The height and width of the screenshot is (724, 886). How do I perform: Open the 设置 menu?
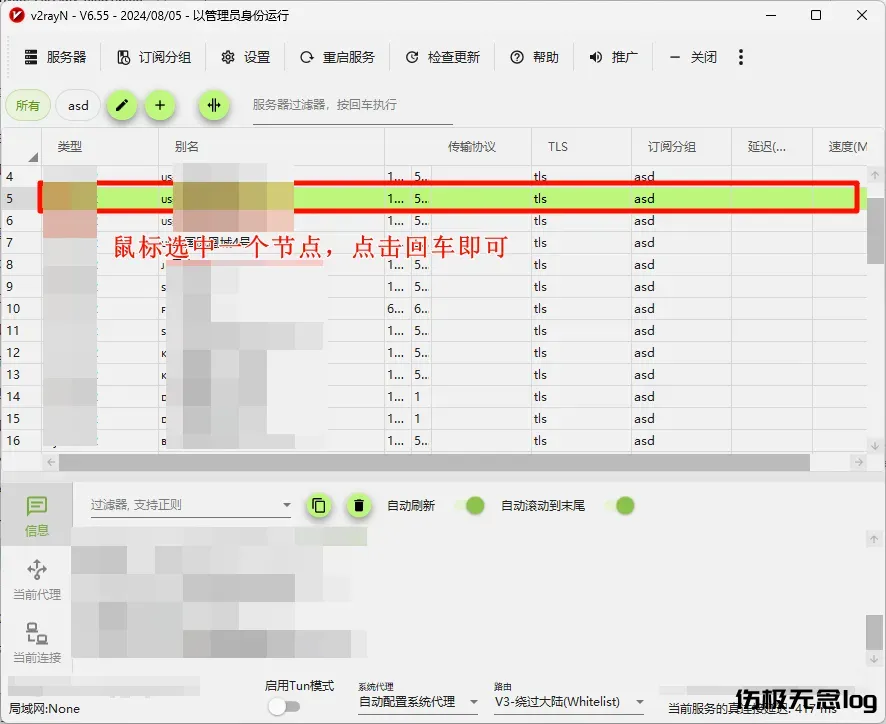pos(246,57)
